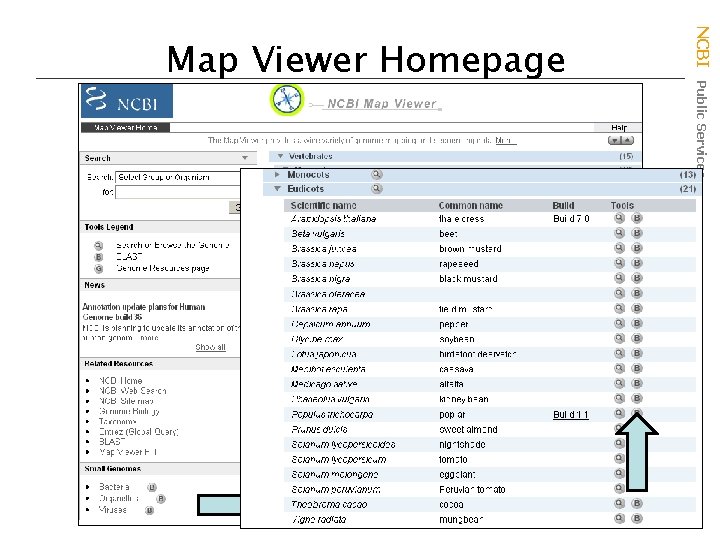The image size is (720, 540).
Task: Search icon for pepper row
Action: [x=619, y=323]
